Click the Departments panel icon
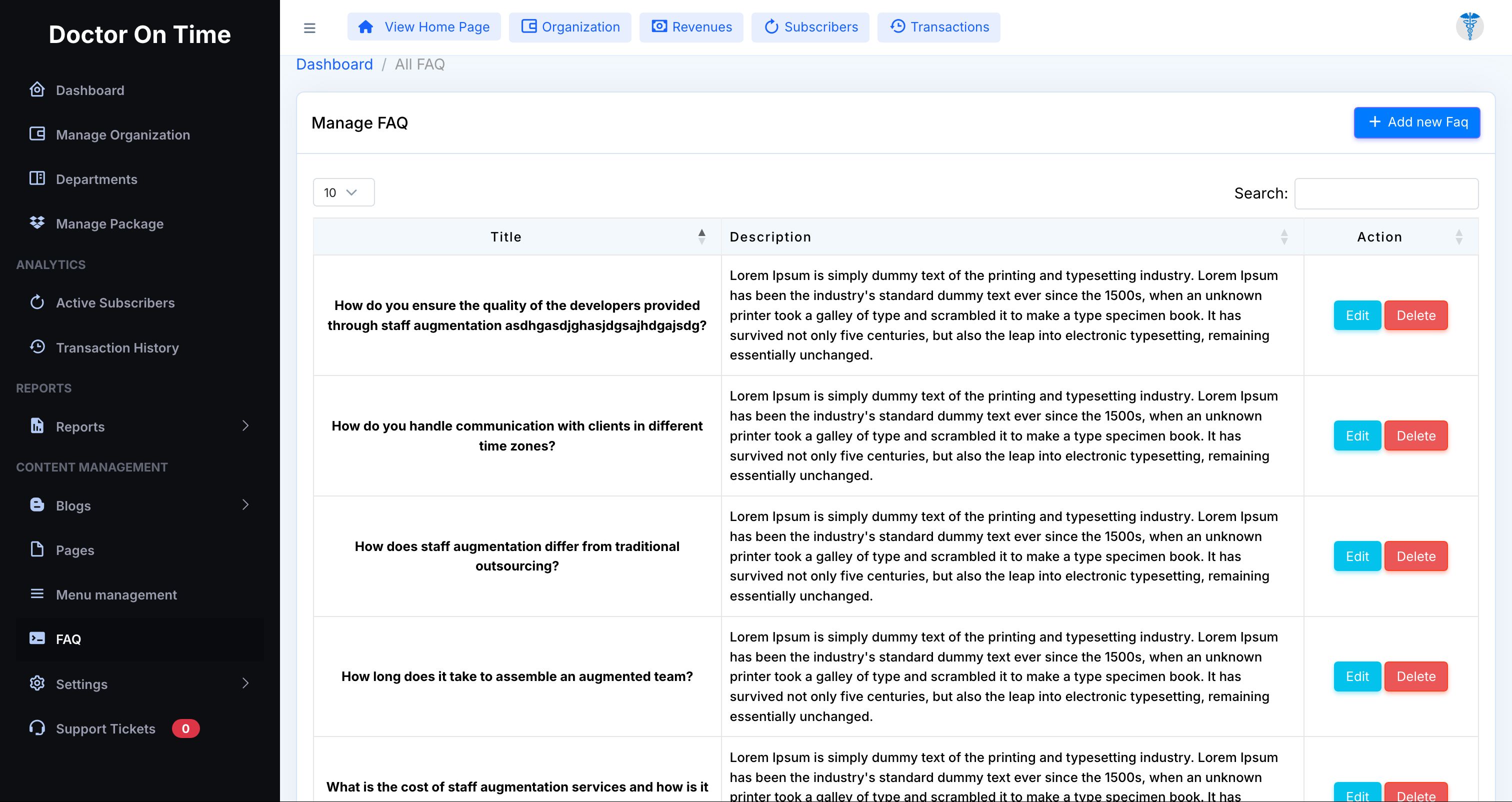 pyautogui.click(x=37, y=178)
